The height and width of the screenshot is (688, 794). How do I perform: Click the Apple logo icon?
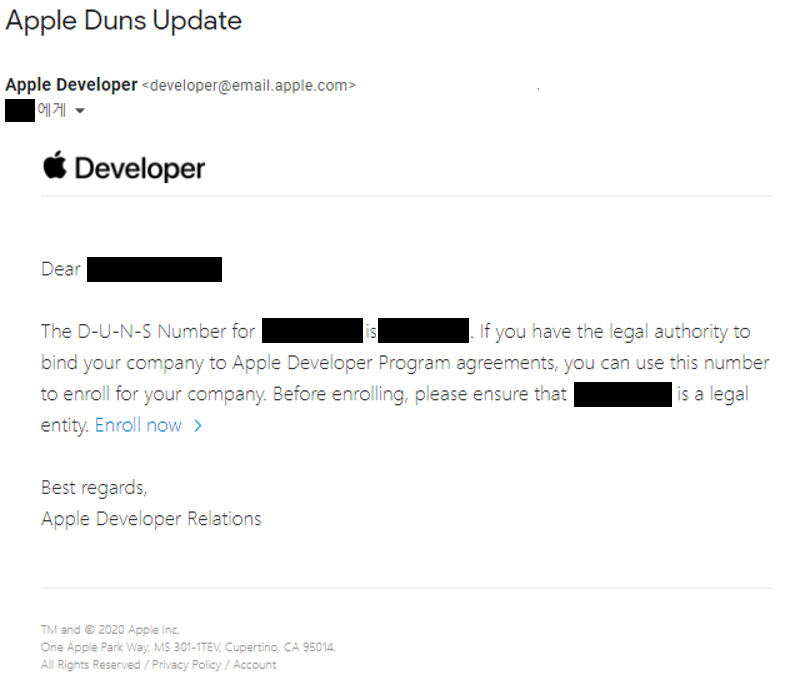[x=55, y=165]
